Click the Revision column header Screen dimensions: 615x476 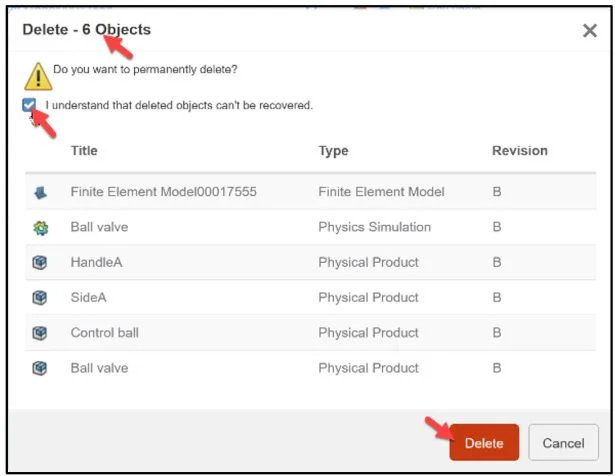(519, 151)
